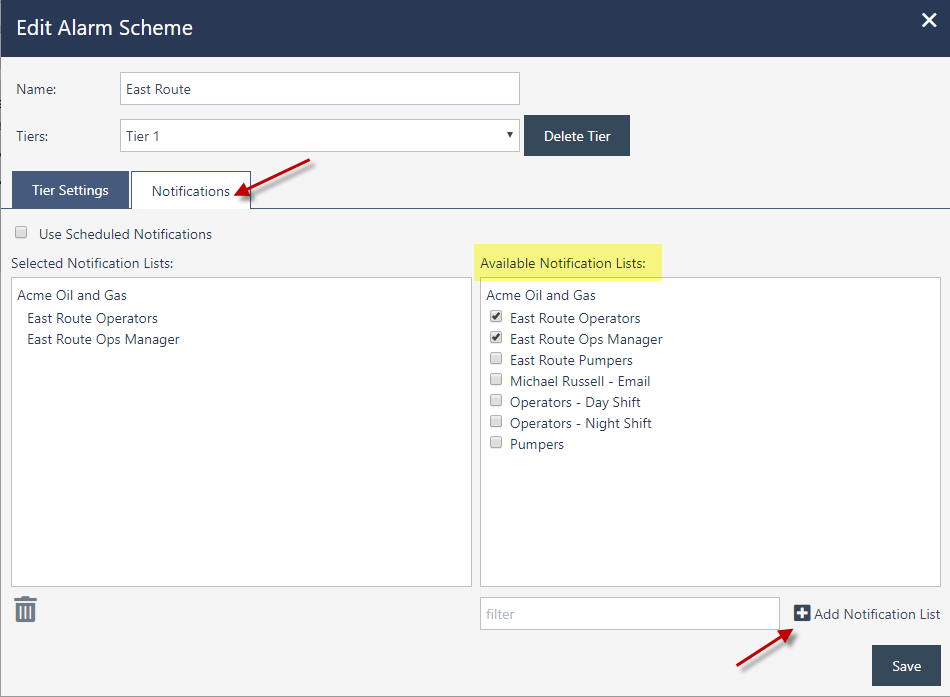Tick the Michael Russell - Email checkbox
Screen dimensions: 950x697
[x=496, y=379]
